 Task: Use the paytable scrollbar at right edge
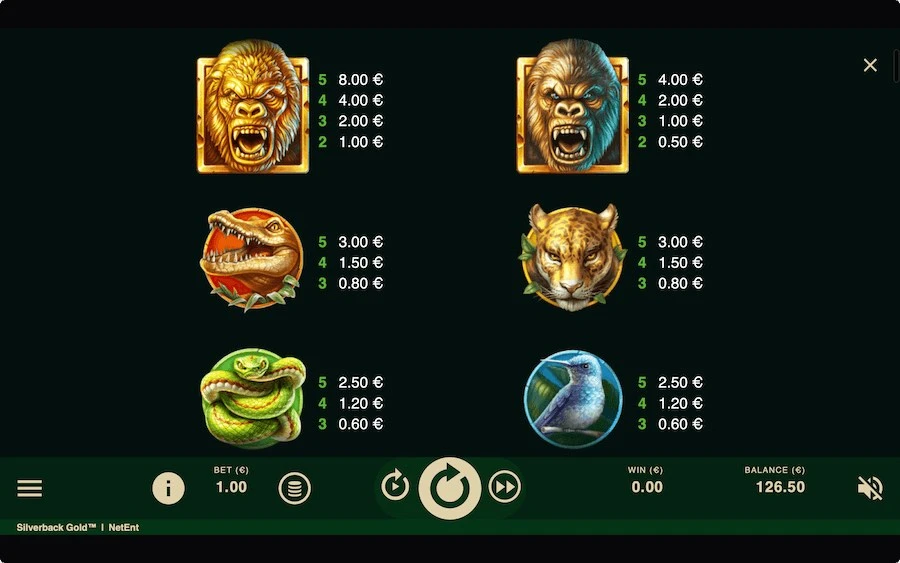tap(897, 66)
